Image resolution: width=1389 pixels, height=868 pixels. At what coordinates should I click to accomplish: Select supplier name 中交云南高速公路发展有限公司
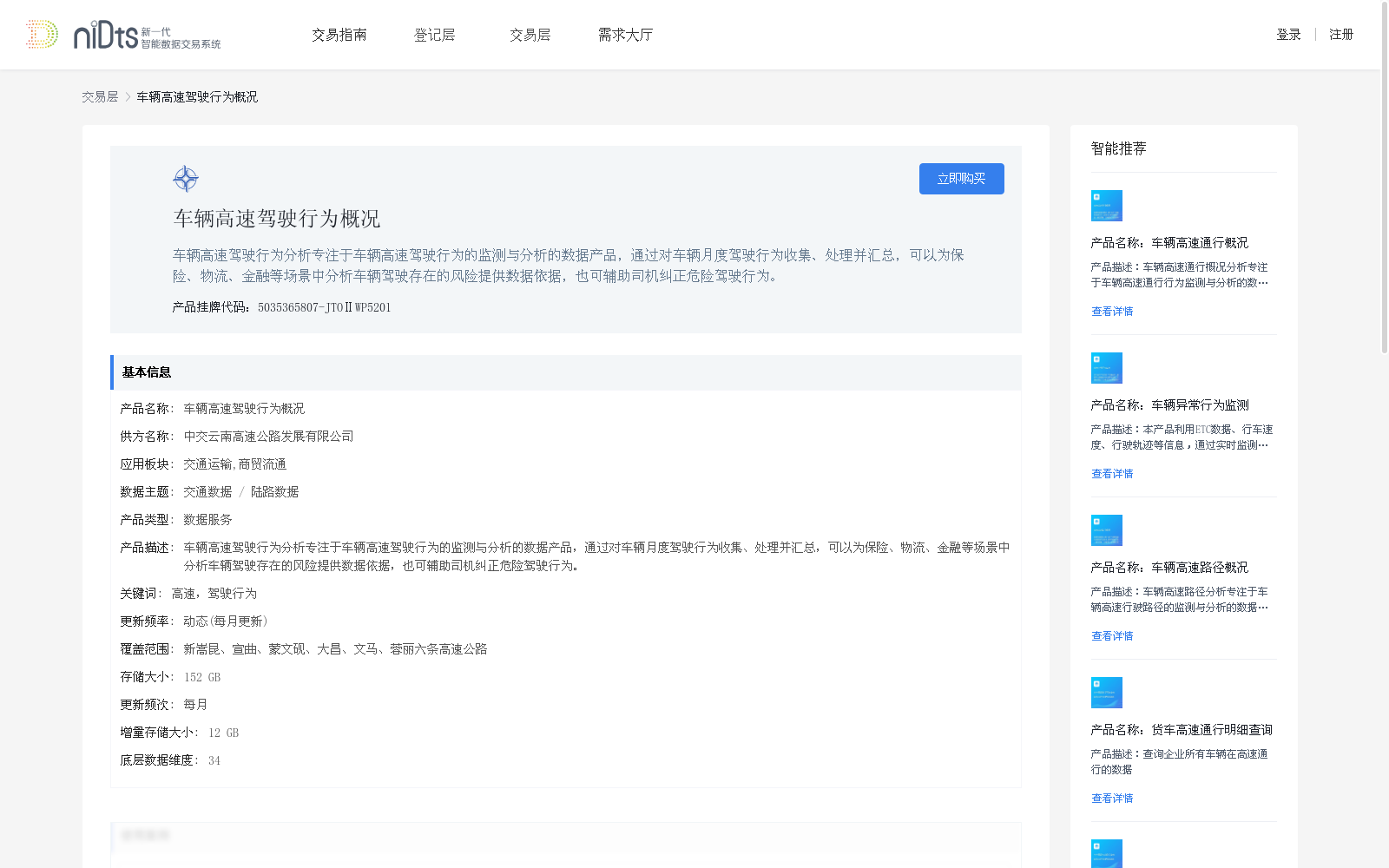click(269, 437)
